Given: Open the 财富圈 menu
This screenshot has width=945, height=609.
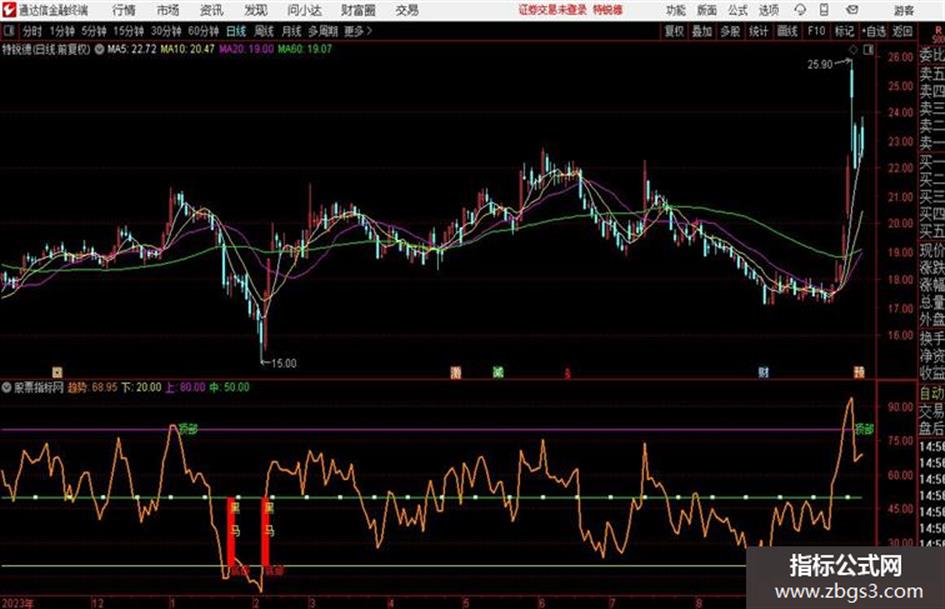Looking at the screenshot, I should click(359, 10).
